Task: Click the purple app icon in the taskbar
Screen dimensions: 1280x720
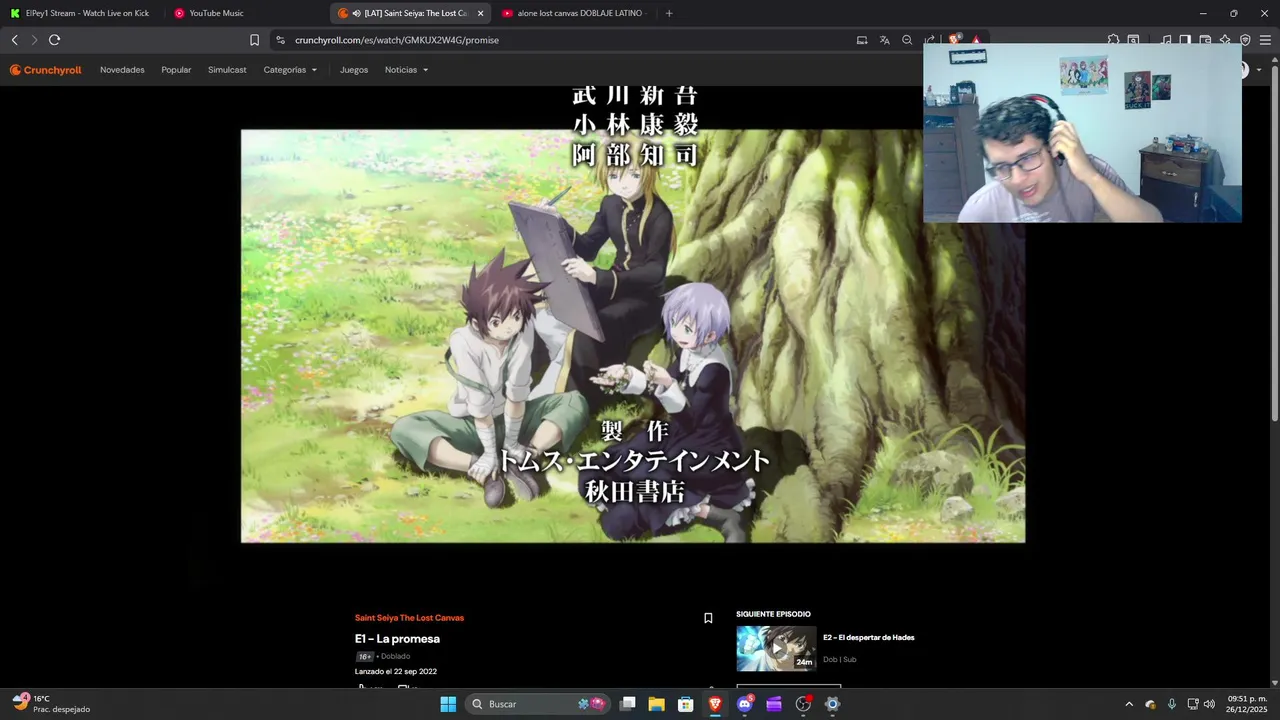Action: tap(774, 704)
